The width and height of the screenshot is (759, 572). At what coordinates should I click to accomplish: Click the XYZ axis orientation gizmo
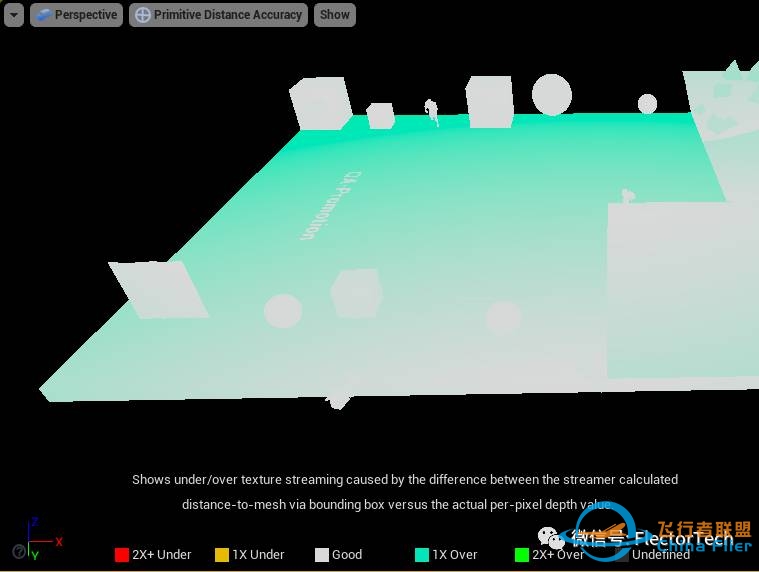click(x=38, y=537)
